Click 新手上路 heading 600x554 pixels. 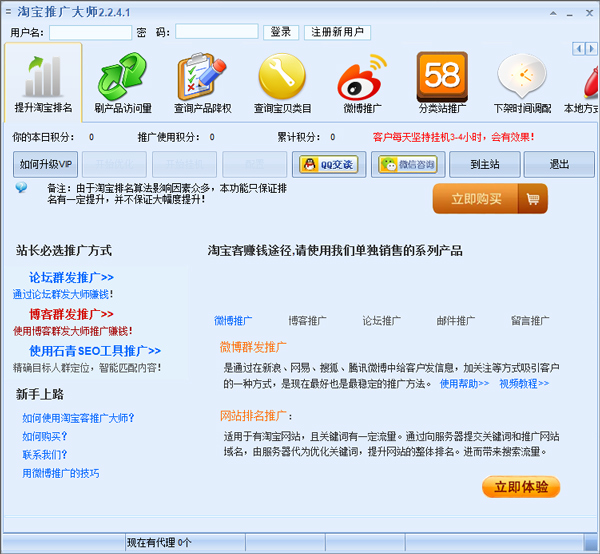point(39,394)
